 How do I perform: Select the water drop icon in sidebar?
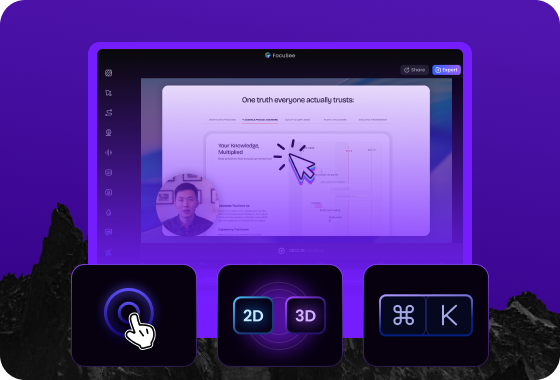point(109,212)
